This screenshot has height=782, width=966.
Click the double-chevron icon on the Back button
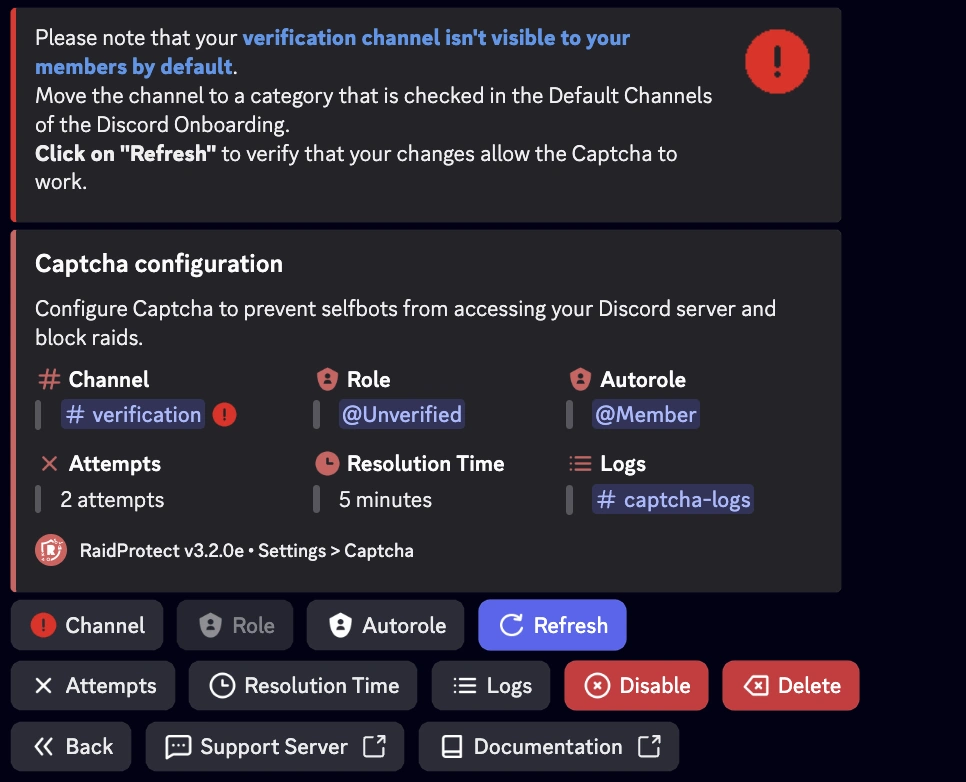coord(42,746)
